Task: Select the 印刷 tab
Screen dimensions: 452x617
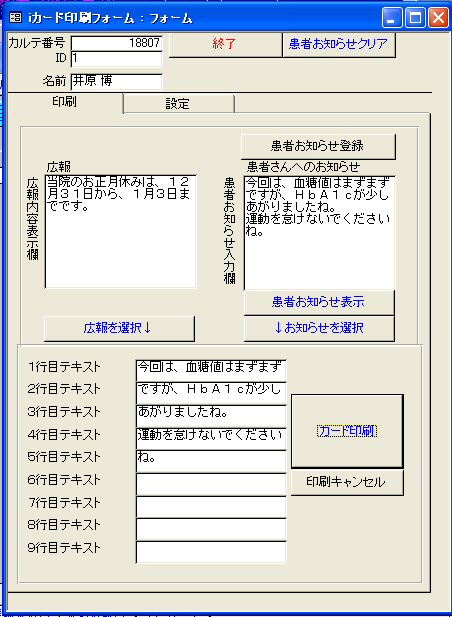Action: pos(65,102)
